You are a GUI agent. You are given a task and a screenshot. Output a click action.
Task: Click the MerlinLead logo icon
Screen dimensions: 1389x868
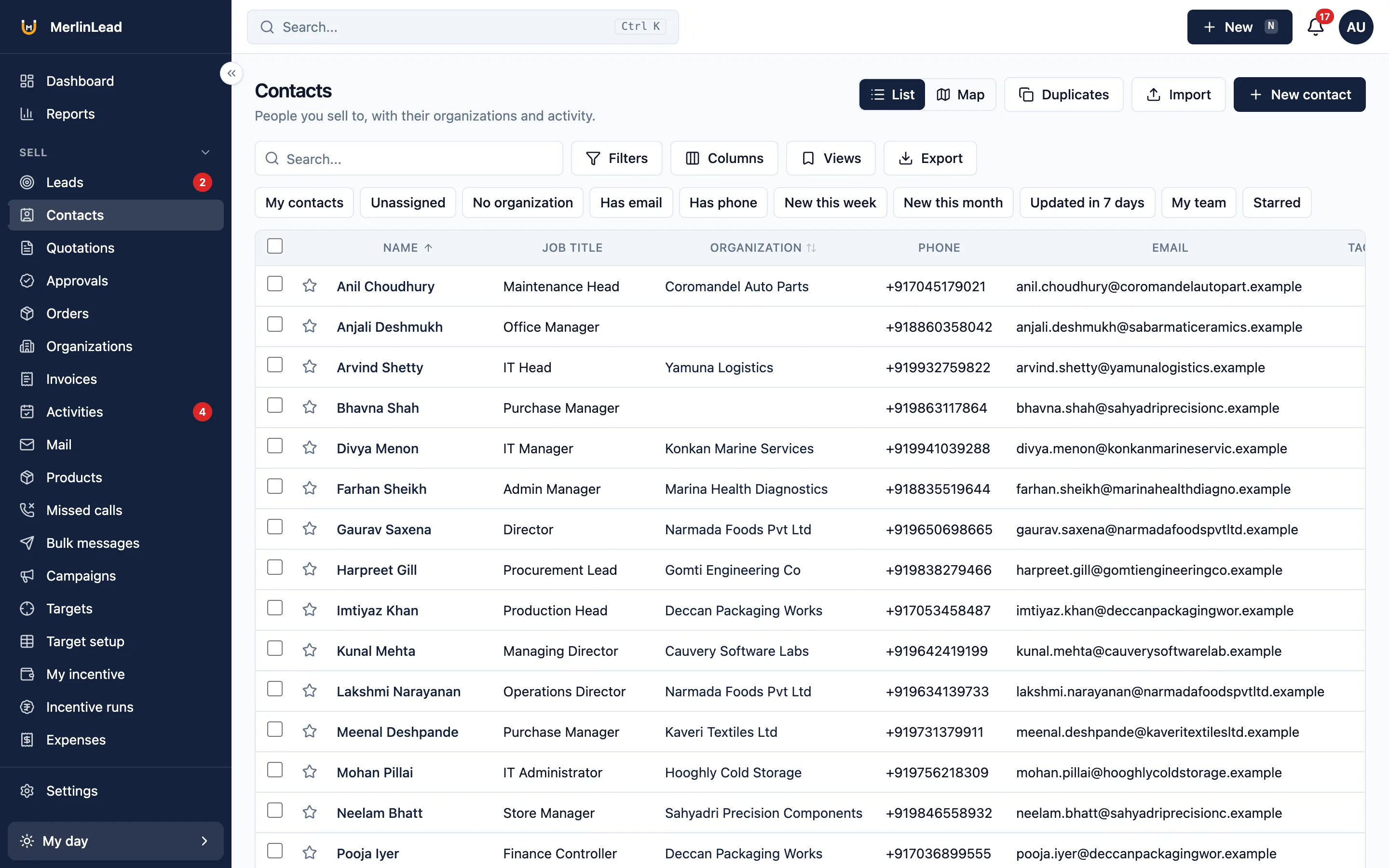pos(29,27)
